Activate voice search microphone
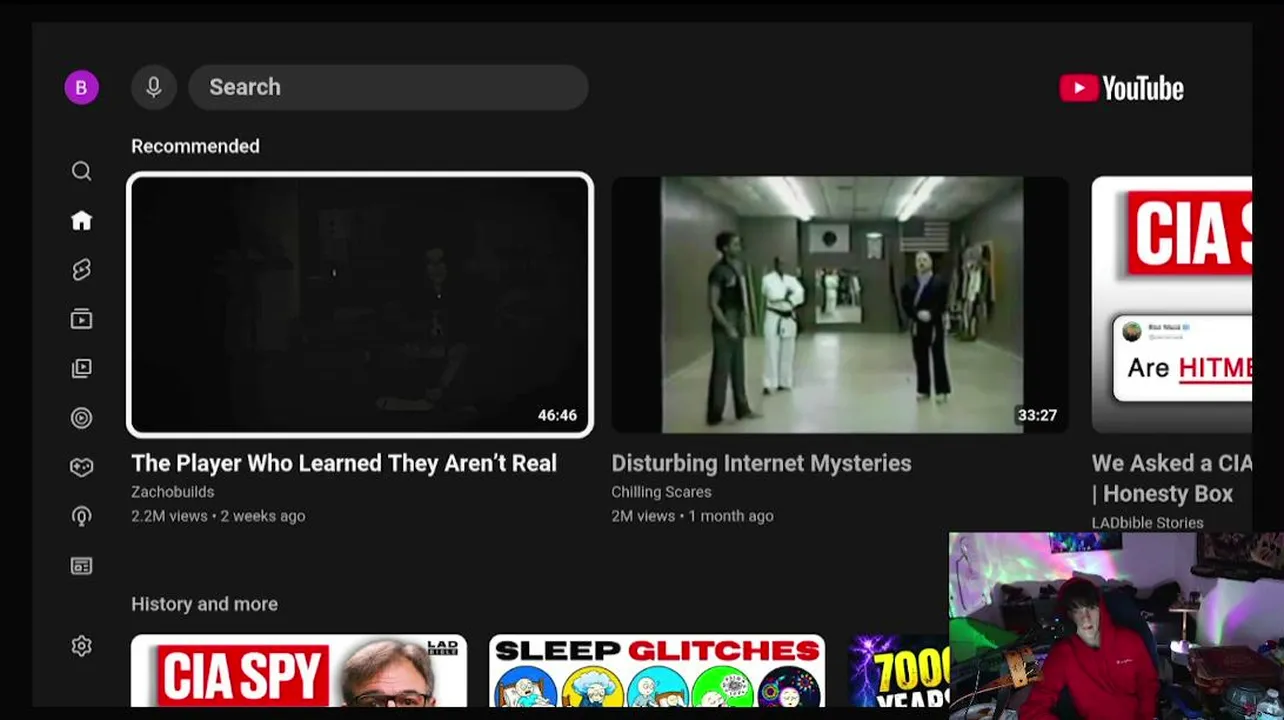Viewport: 1284px width, 720px height. click(x=154, y=87)
